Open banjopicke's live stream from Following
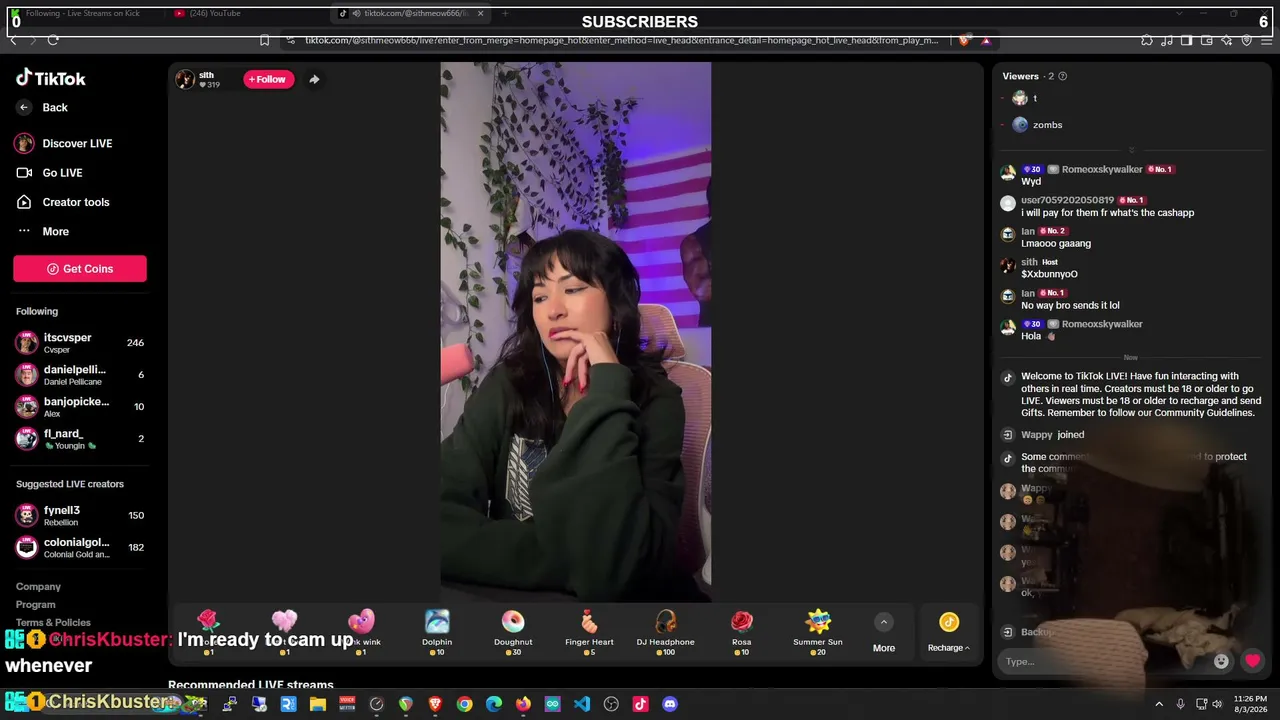1280x720 pixels. click(80, 407)
